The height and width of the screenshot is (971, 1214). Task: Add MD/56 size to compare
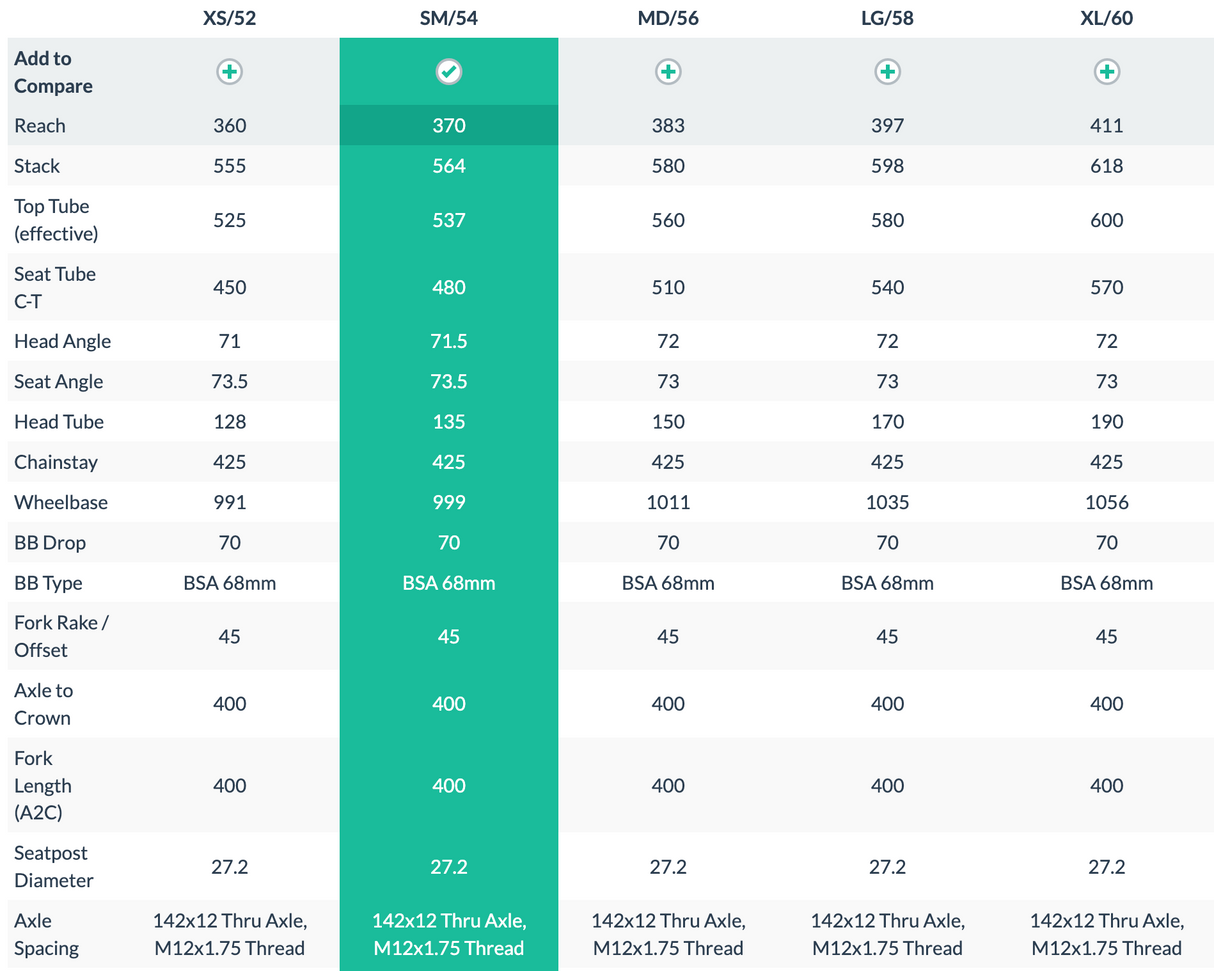pos(668,72)
